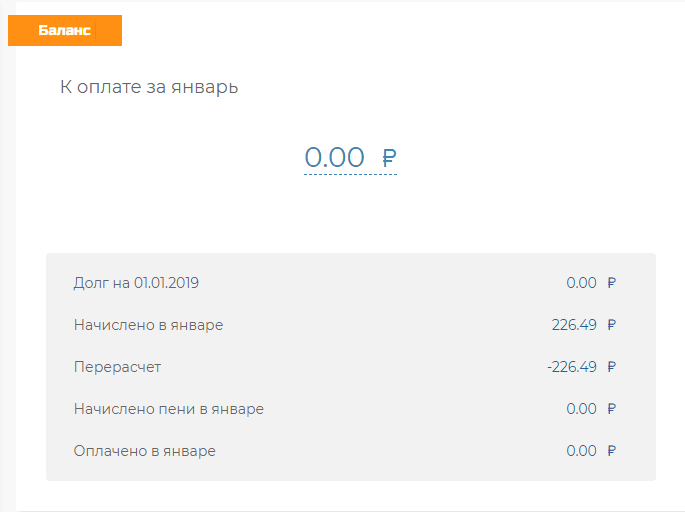The height and width of the screenshot is (512, 685).
Task: Click the 0.00 value in the Долг row
Action: (581, 283)
